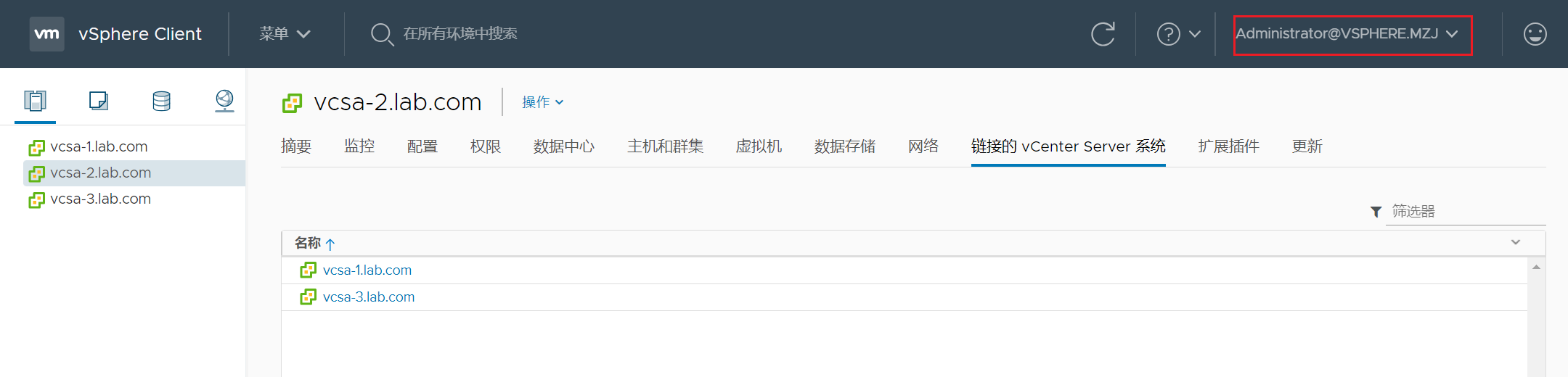Screen dimensions: 1568x377
Task: Switch to the 网络 tab
Action: (923, 146)
